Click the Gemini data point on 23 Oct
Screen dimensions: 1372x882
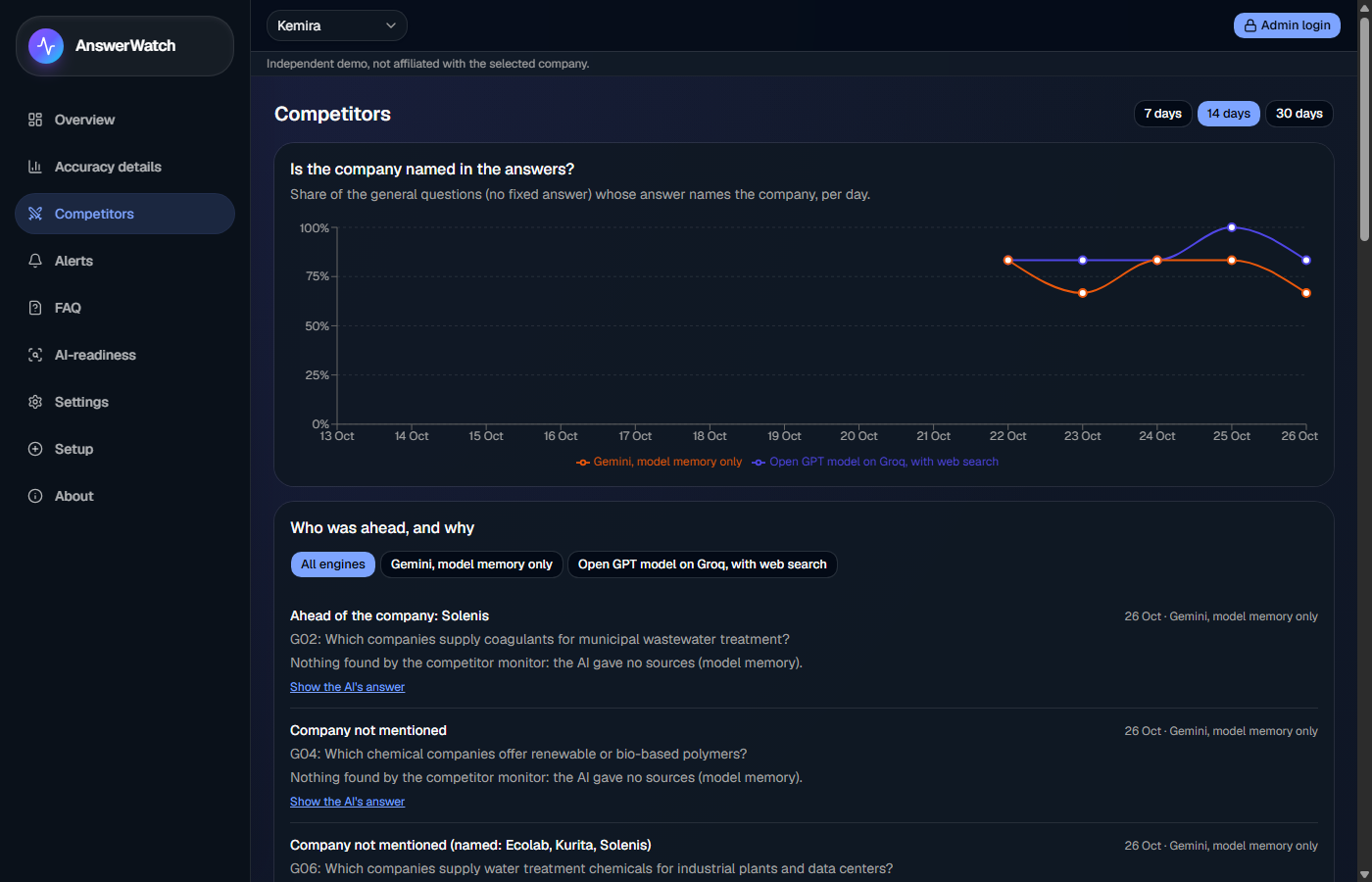click(x=1083, y=293)
